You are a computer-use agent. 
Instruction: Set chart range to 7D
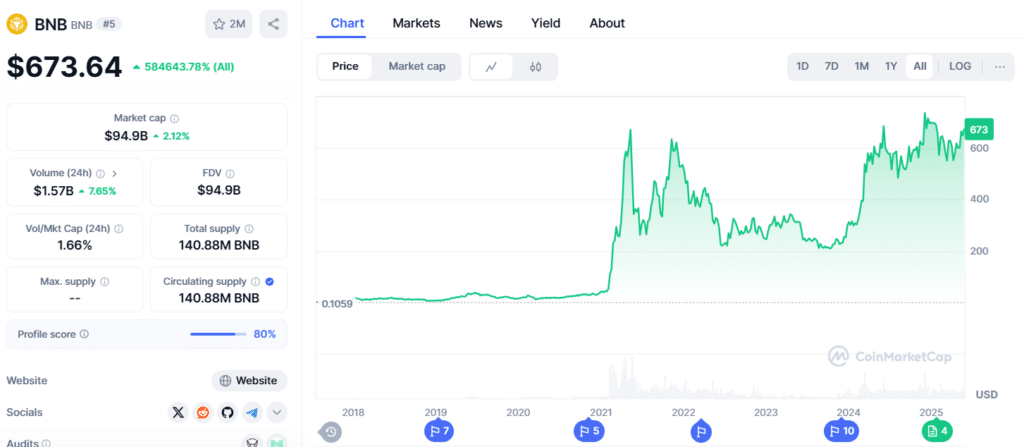coord(831,67)
